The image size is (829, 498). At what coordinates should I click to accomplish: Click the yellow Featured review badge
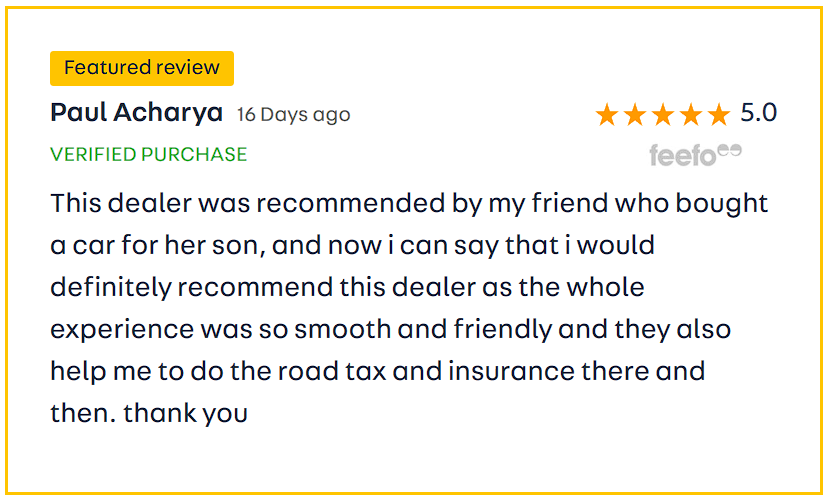click(x=141, y=68)
